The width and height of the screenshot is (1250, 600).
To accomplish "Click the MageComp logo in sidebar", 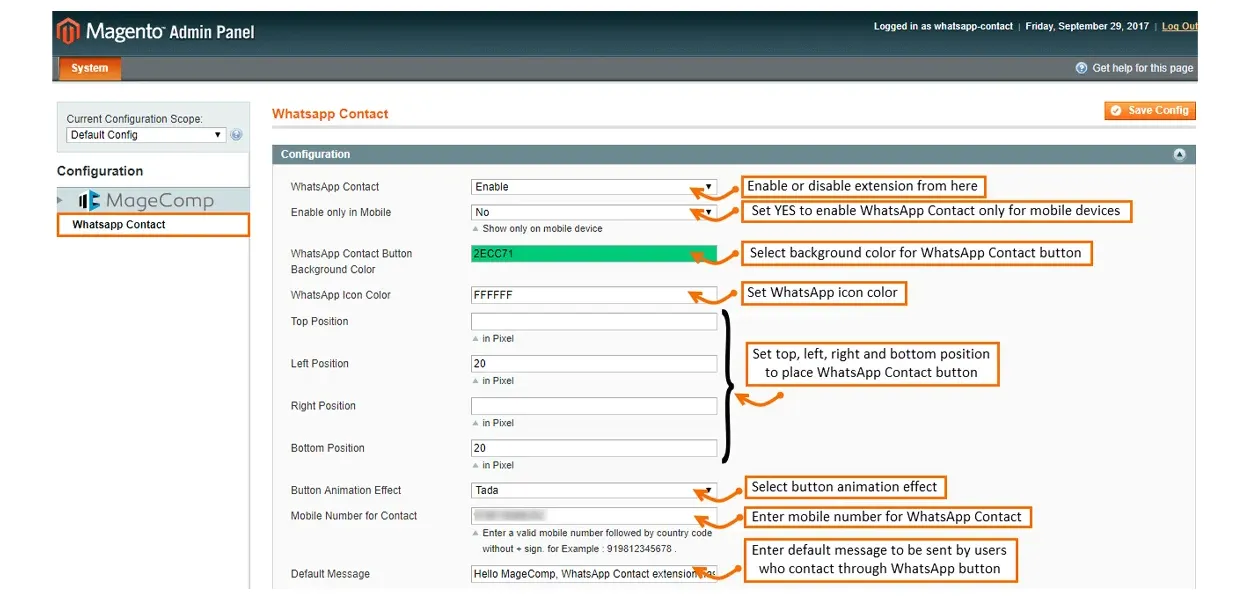I will click(x=146, y=201).
